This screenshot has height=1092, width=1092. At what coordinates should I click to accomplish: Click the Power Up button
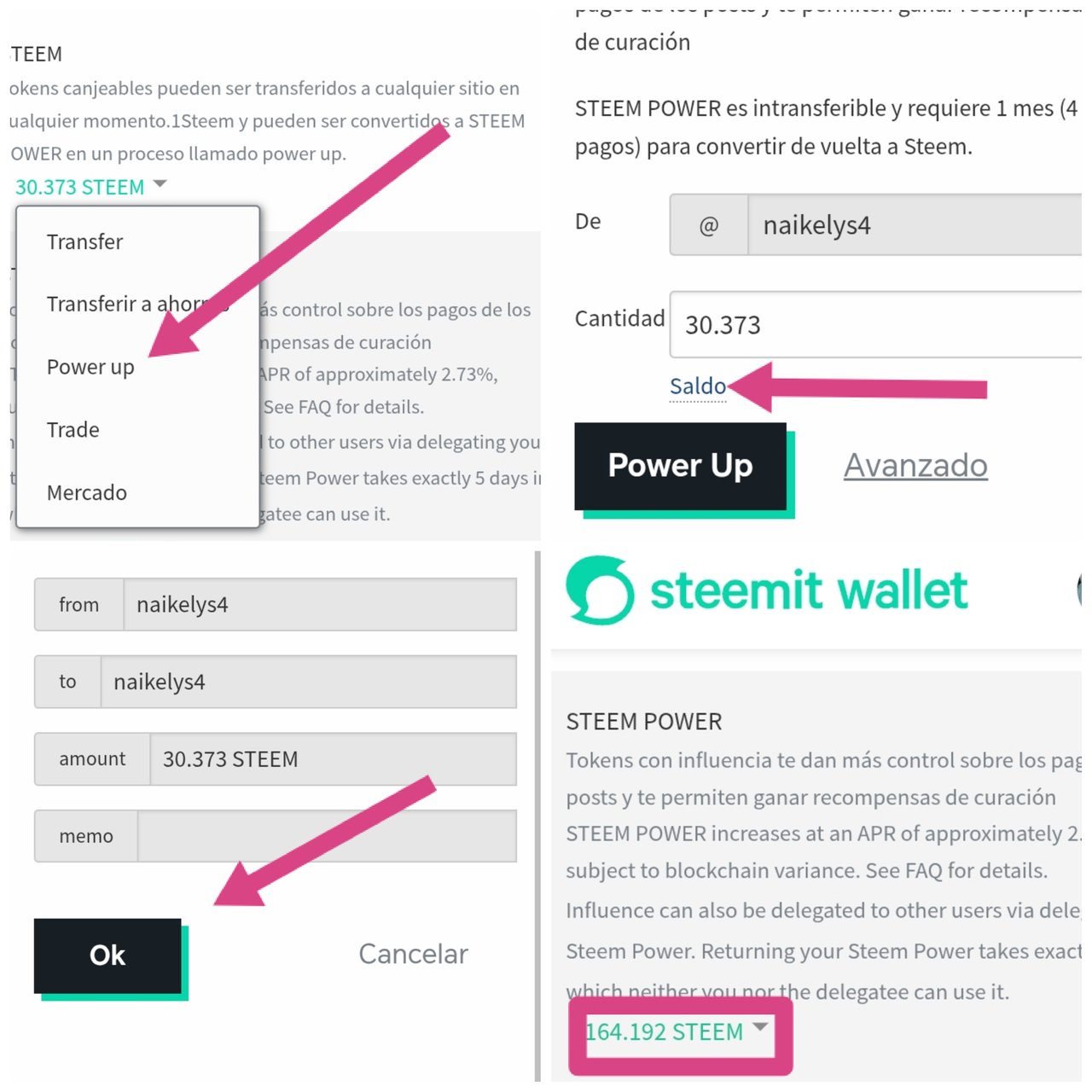(681, 467)
